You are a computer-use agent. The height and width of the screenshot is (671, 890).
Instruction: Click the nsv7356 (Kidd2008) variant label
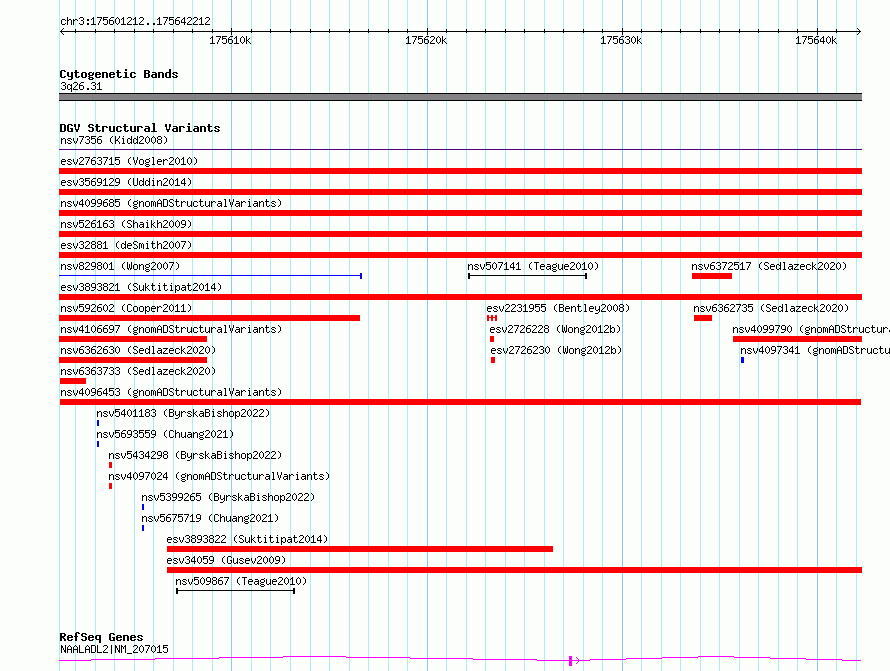click(114, 140)
